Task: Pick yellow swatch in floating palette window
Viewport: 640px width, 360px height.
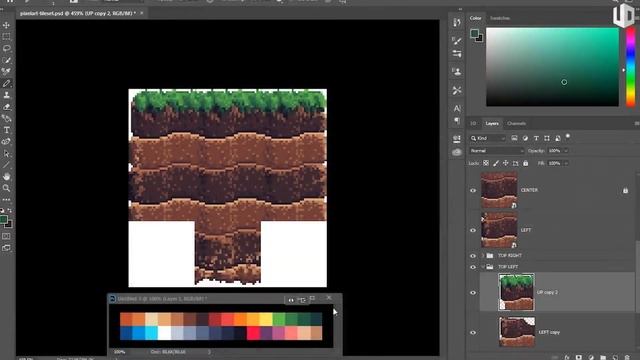Action: point(266,319)
